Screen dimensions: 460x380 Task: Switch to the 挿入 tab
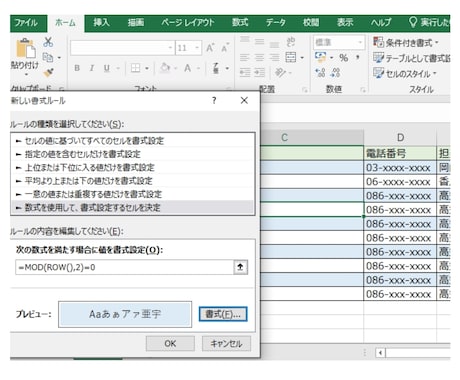click(101, 23)
